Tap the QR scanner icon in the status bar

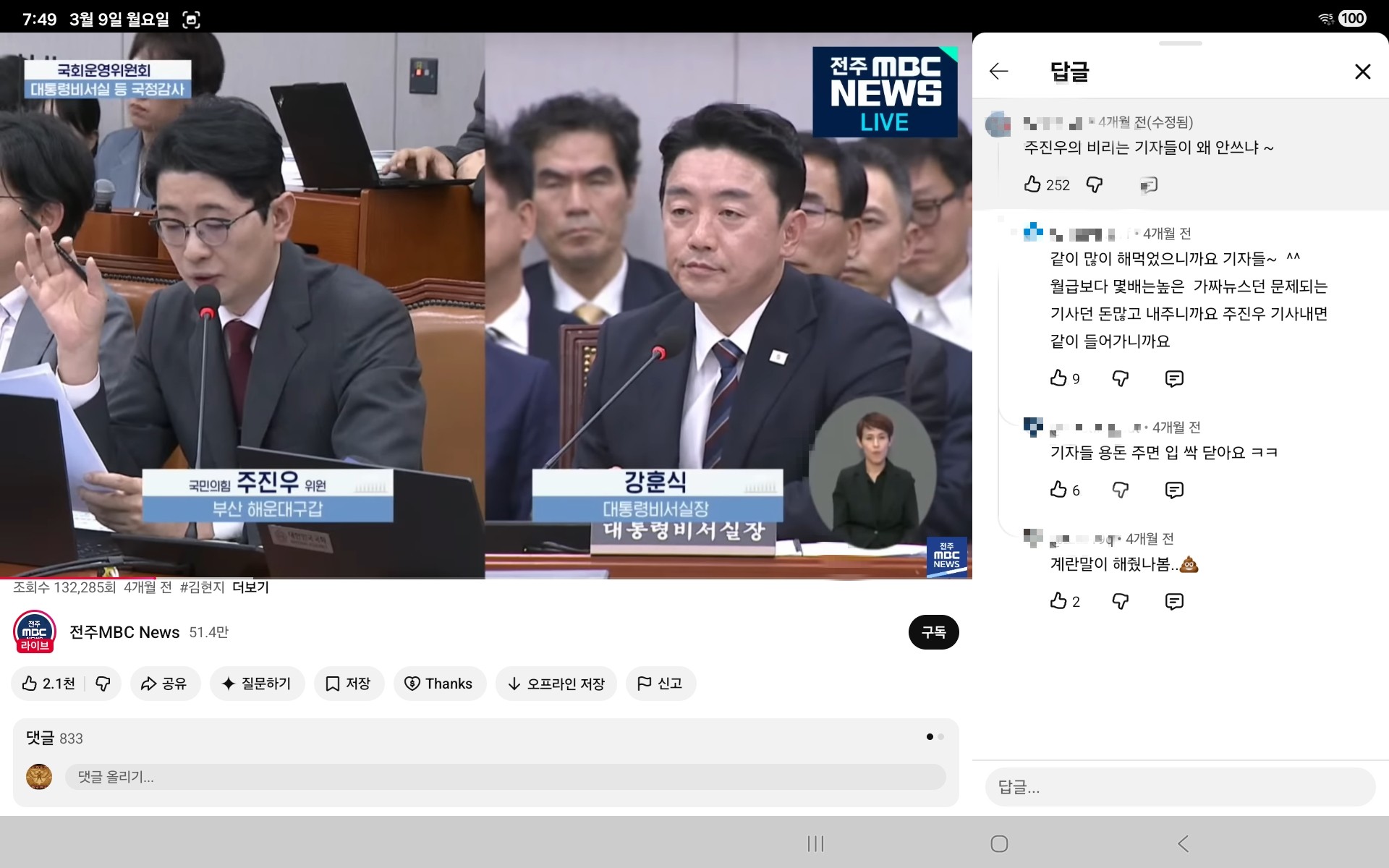[x=191, y=20]
